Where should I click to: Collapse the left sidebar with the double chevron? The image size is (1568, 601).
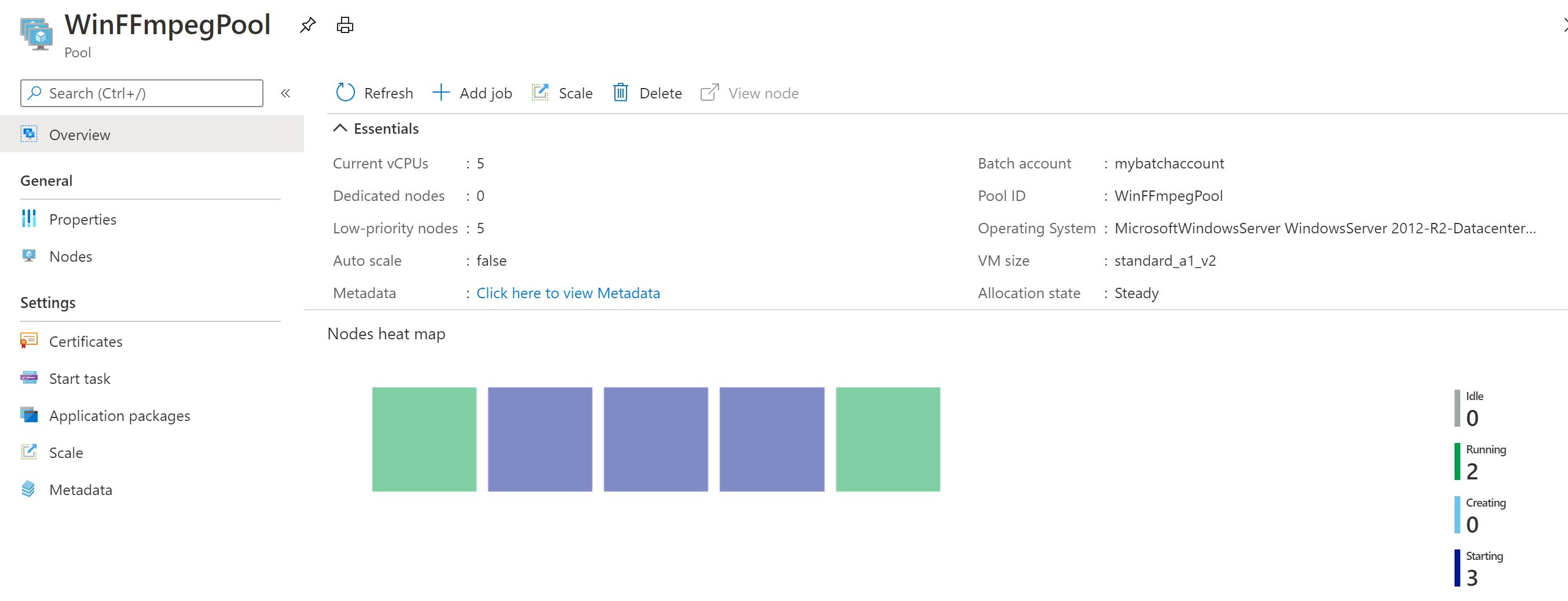(x=285, y=93)
